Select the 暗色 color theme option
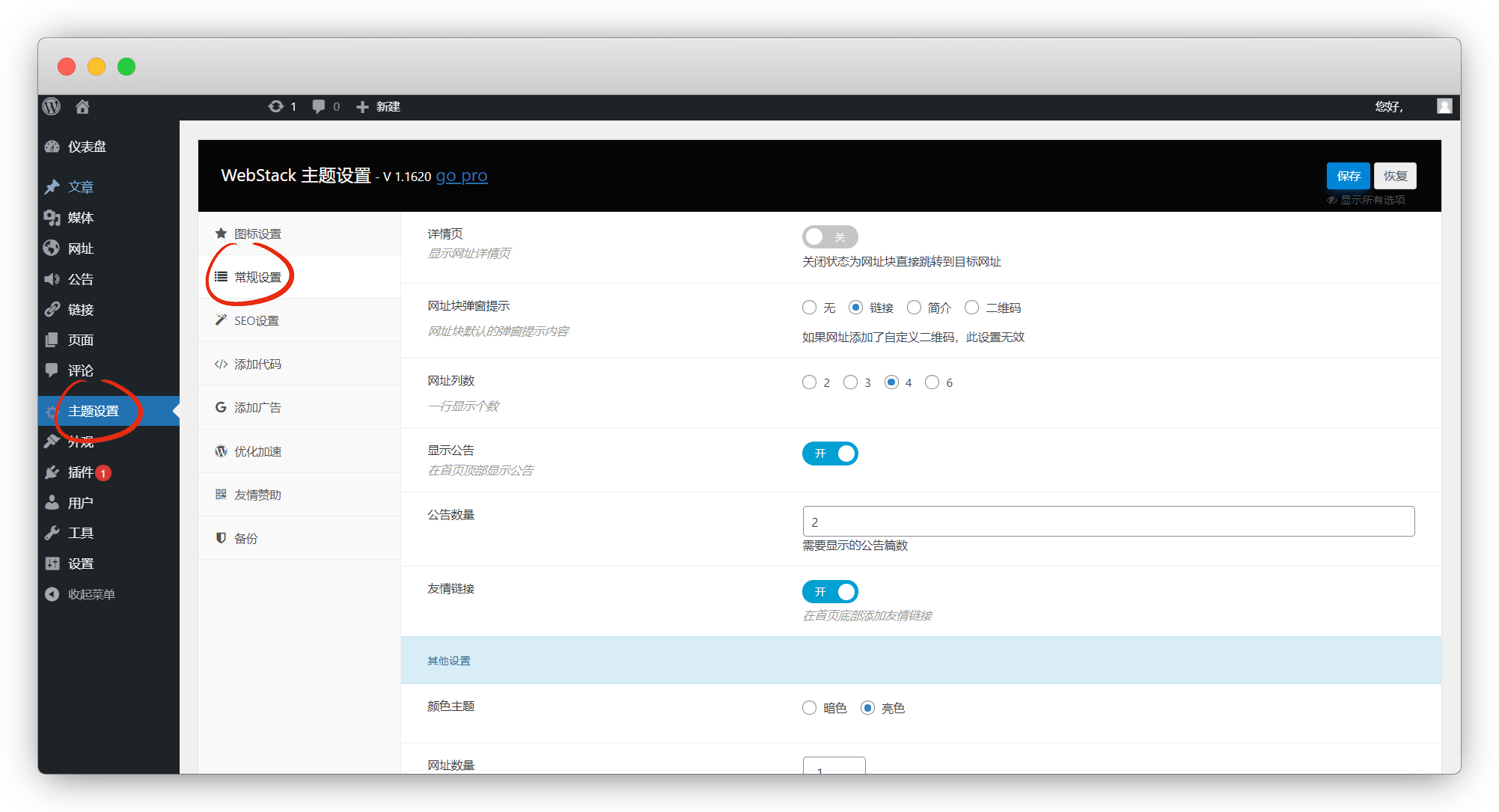 point(809,708)
